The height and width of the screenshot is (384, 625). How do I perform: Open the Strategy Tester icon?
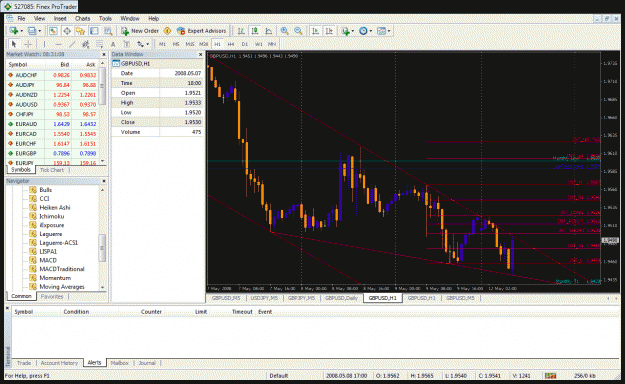pos(108,31)
